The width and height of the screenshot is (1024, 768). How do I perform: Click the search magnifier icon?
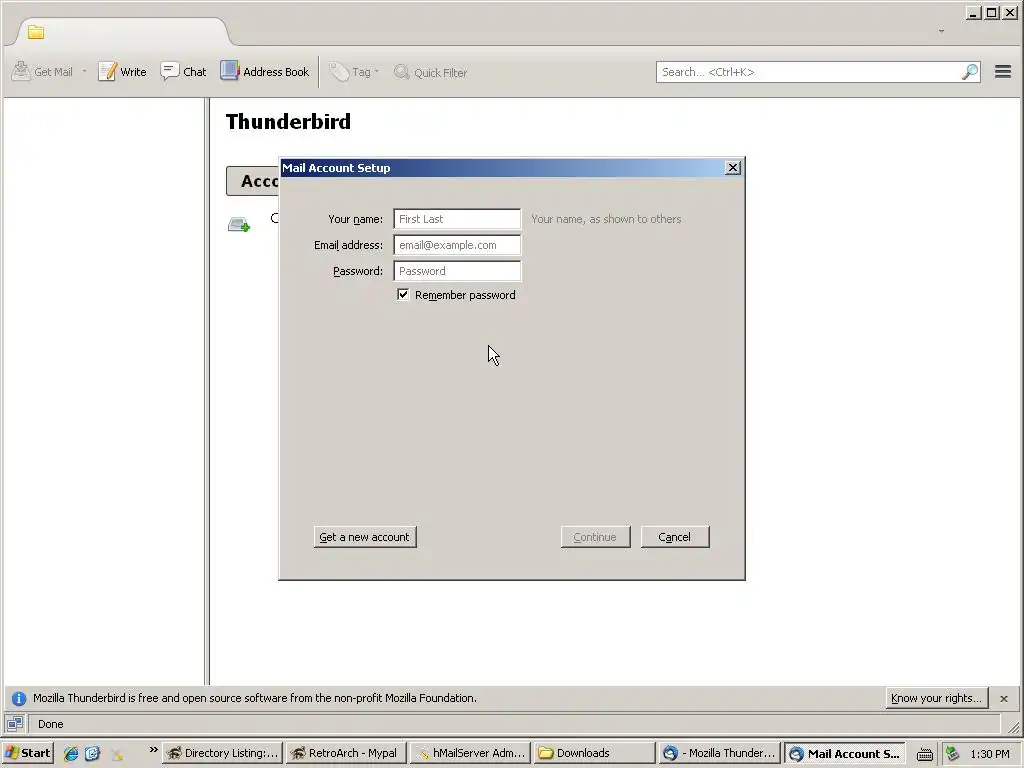coord(970,72)
